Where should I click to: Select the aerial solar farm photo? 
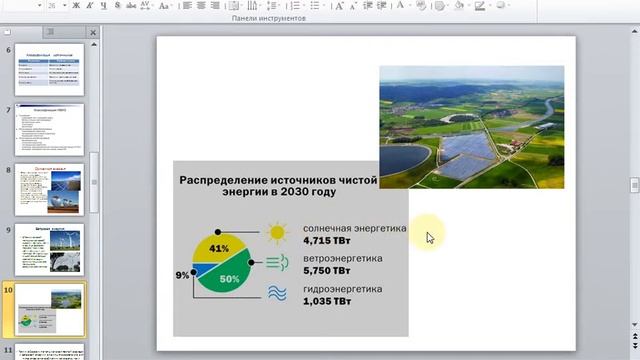point(472,127)
